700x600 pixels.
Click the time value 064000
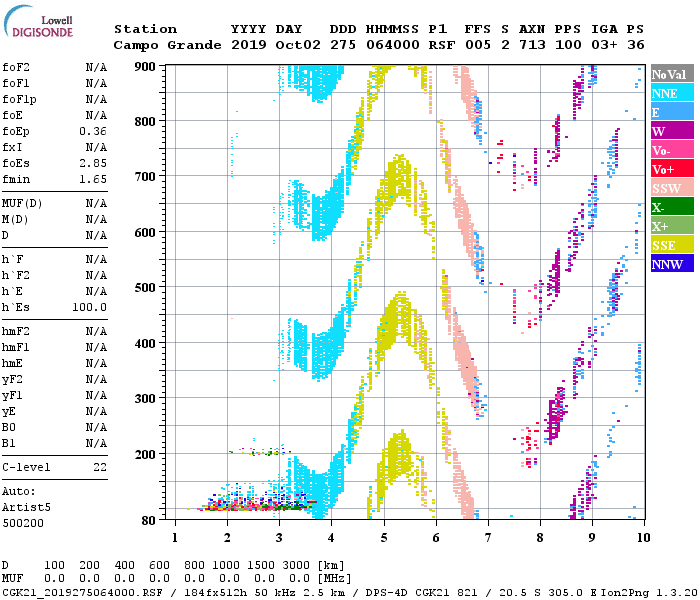393,45
